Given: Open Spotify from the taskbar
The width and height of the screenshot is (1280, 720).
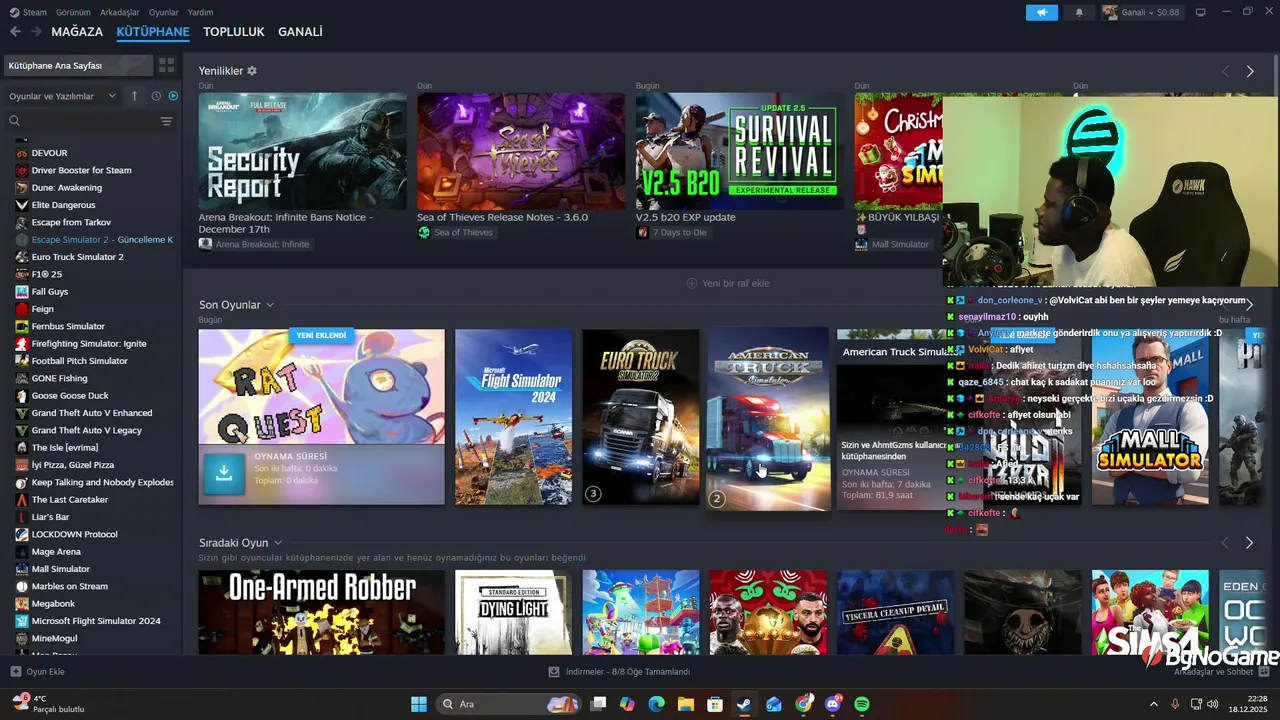Looking at the screenshot, I should point(862,704).
